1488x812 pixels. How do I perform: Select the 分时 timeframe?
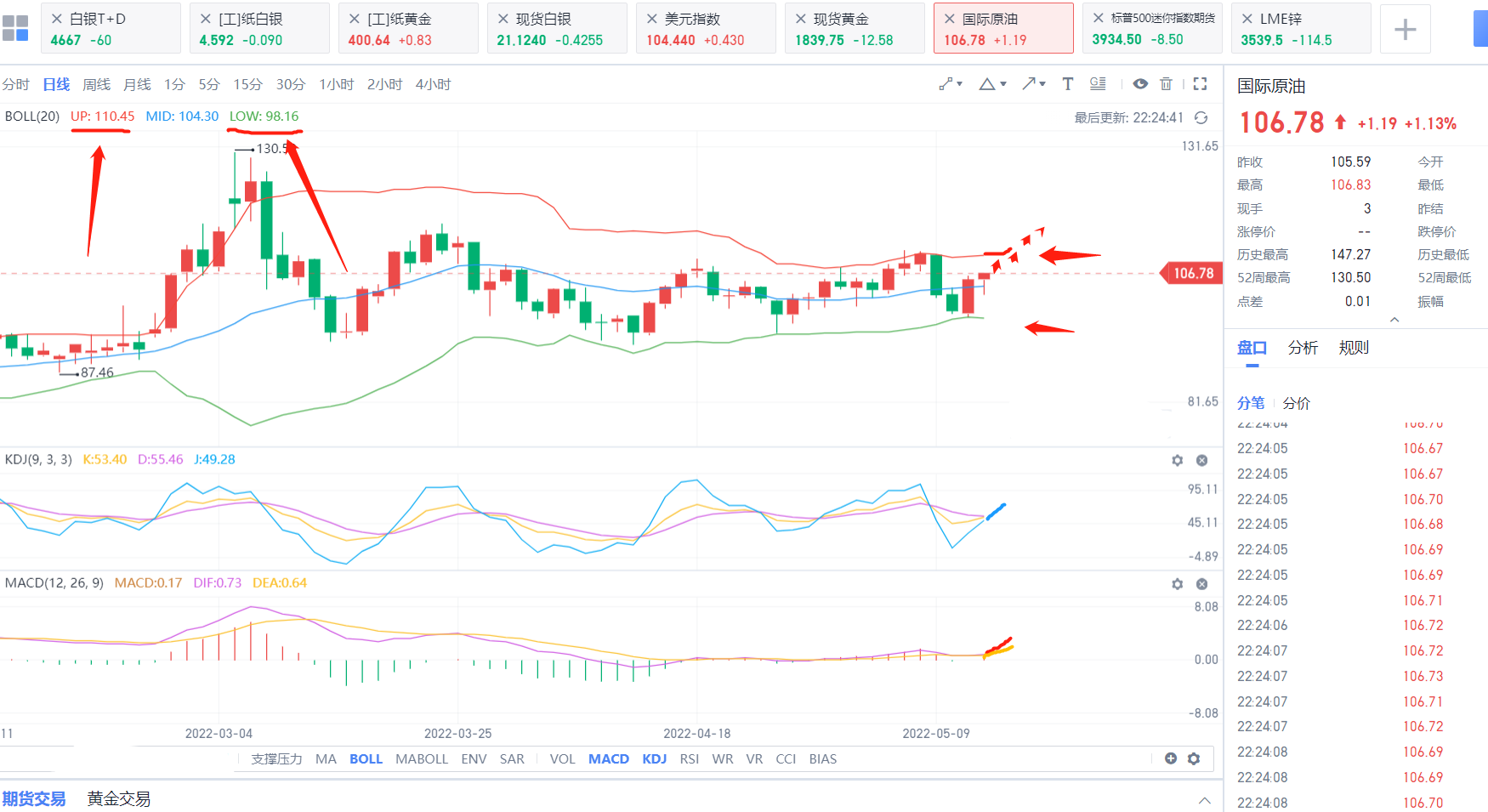coord(15,84)
